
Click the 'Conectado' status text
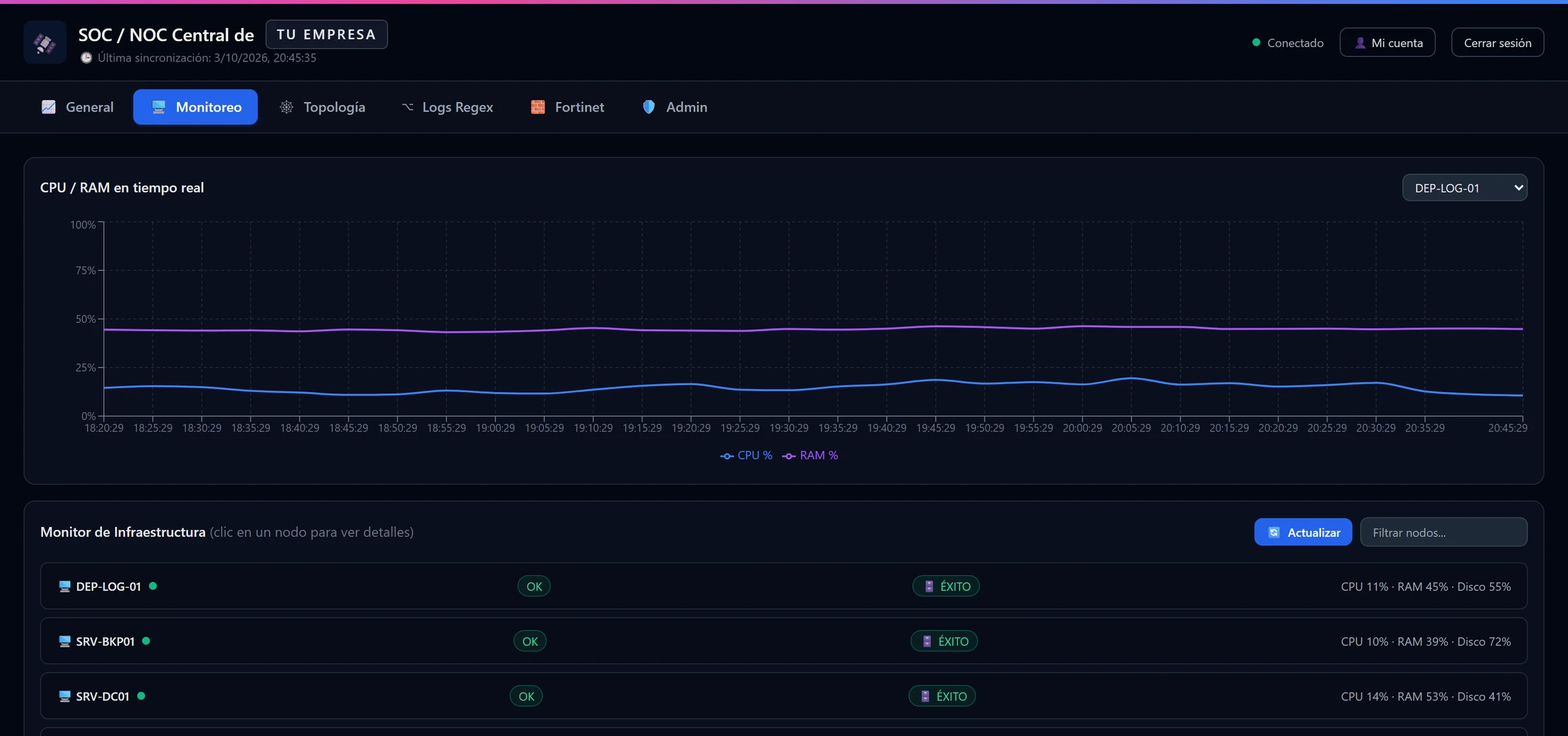click(1295, 43)
